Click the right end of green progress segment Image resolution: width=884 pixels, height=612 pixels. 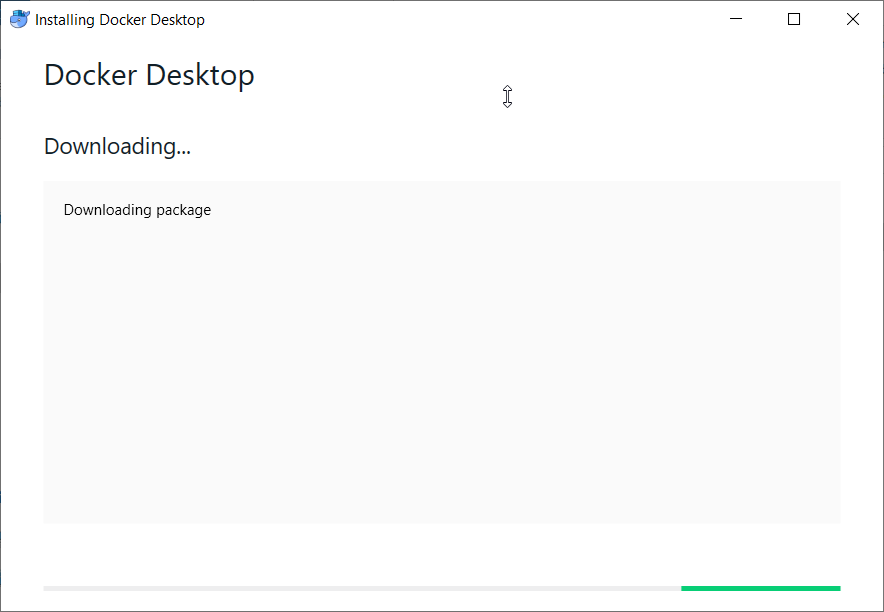(837, 588)
